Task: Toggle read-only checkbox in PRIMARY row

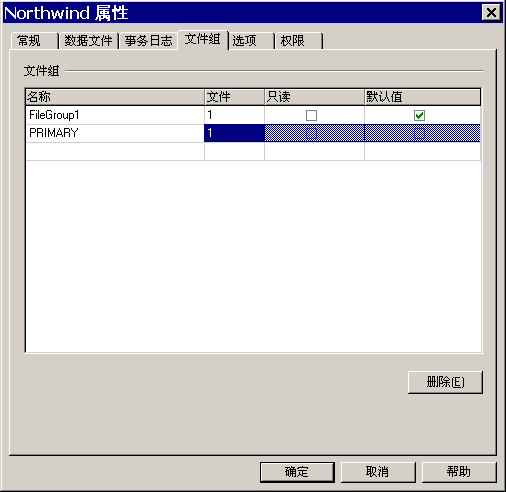Action: click(311, 133)
